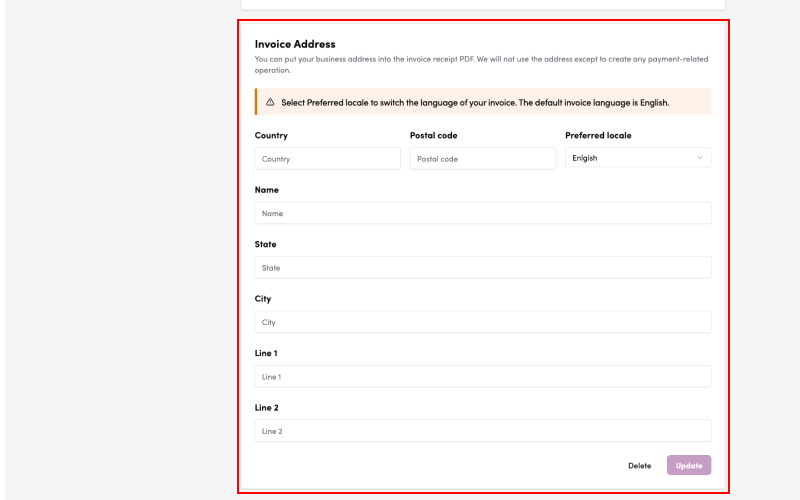Click the Line 1 field label

[x=266, y=353]
